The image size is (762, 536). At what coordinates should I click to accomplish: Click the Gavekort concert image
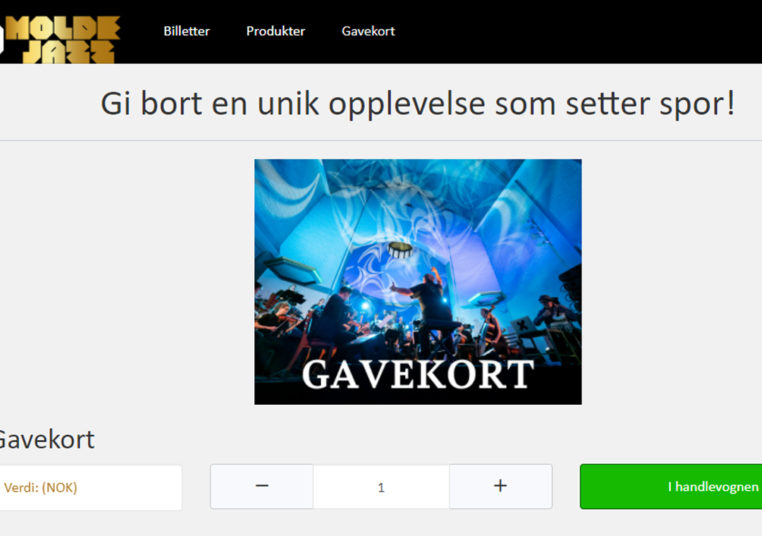[x=418, y=282]
